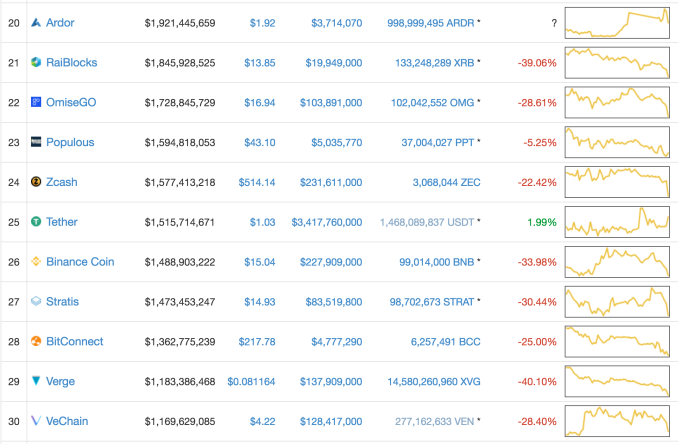
Task: Click the Populous coin logo icon
Action: tap(36, 142)
